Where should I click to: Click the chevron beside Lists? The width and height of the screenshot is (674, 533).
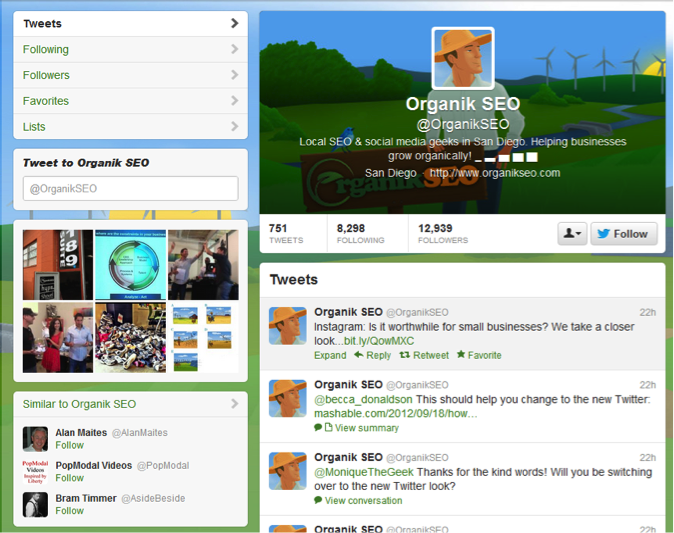tap(234, 126)
